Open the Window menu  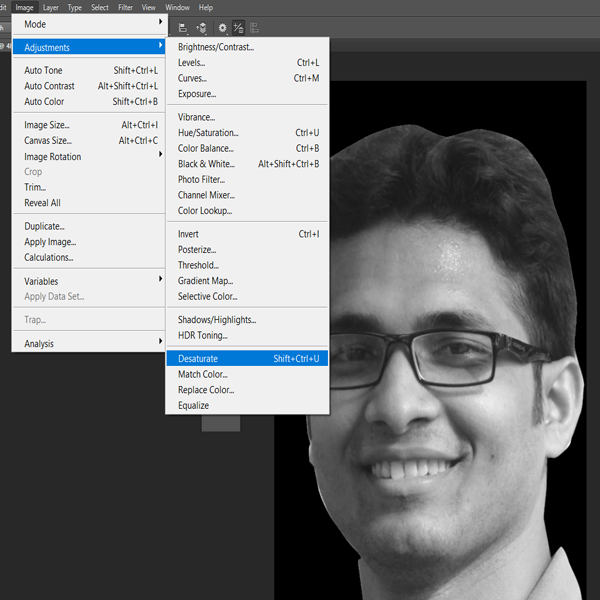click(x=177, y=7)
